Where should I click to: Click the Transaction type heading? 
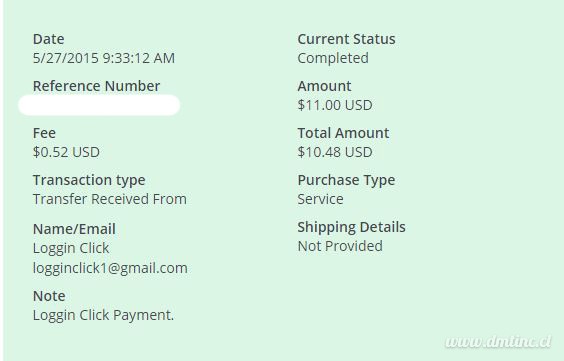click(89, 180)
